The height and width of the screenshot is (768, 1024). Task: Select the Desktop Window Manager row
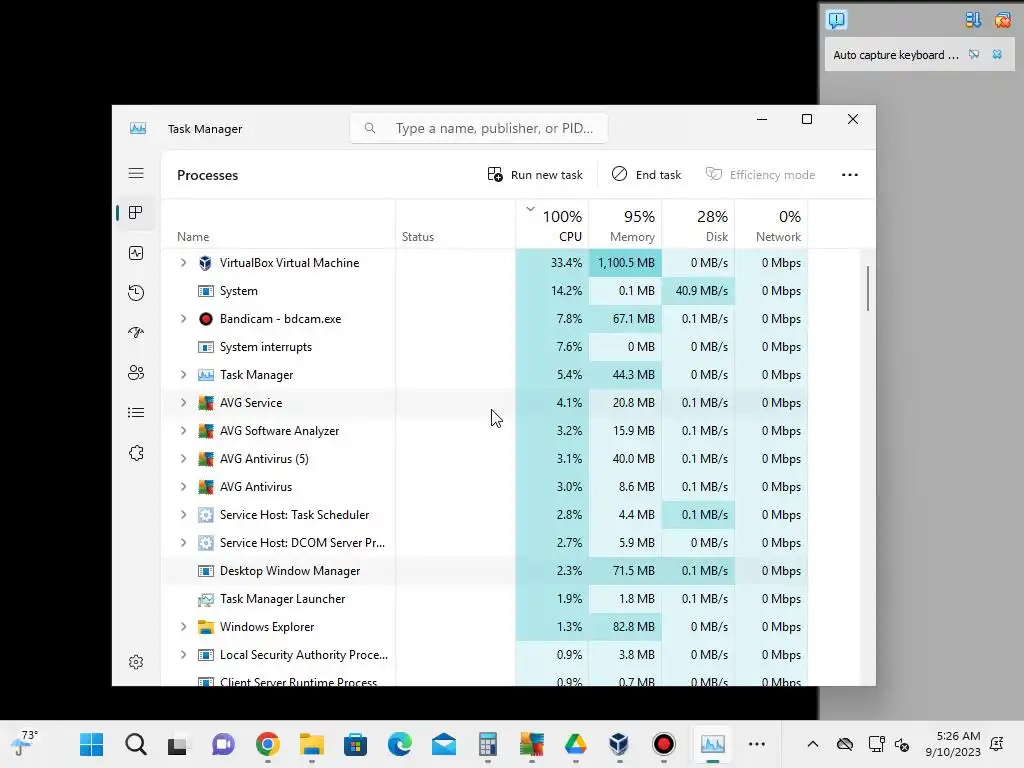(484, 571)
